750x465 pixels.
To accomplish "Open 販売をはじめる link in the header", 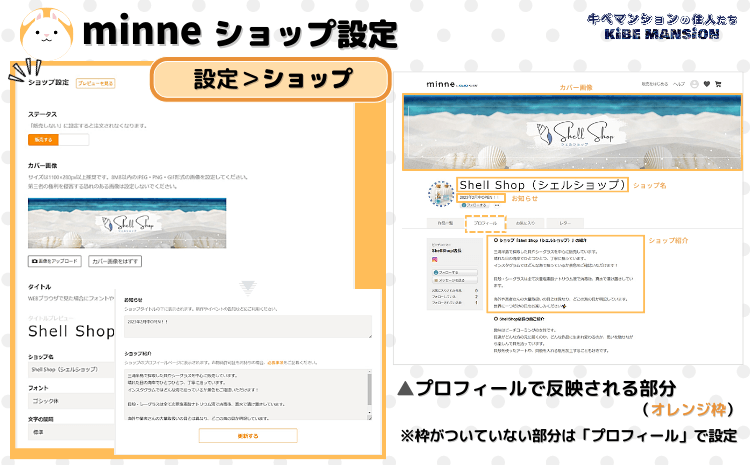I will (x=654, y=84).
